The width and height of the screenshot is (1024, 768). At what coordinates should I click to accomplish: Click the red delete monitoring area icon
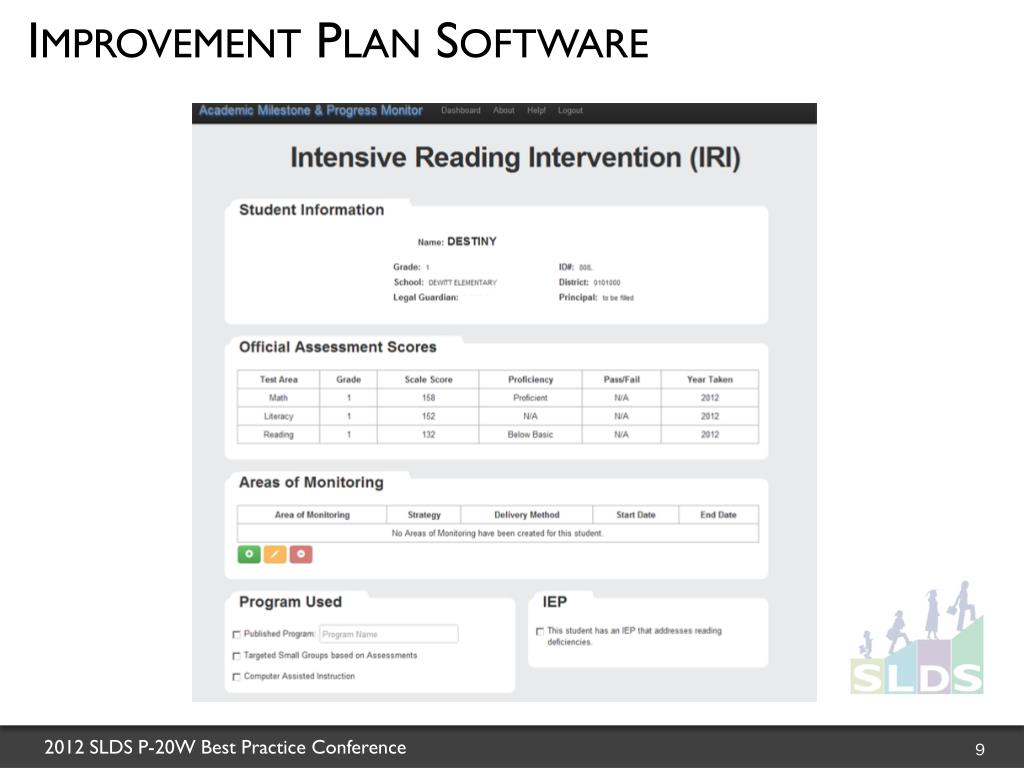[301, 554]
